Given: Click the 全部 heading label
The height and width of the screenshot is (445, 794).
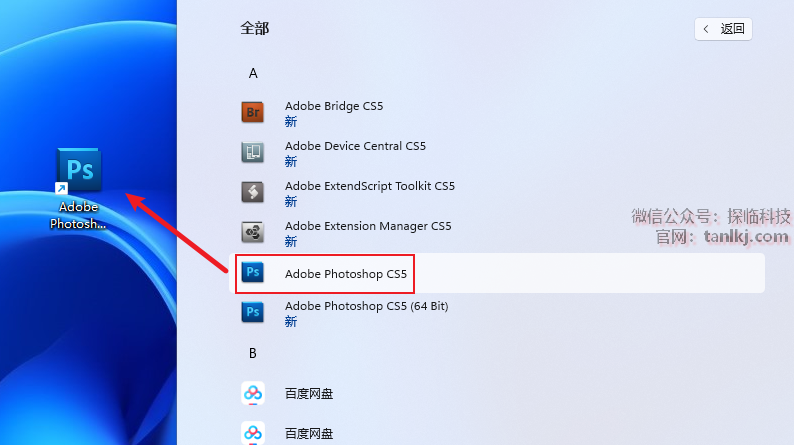Looking at the screenshot, I should click(x=255, y=29).
